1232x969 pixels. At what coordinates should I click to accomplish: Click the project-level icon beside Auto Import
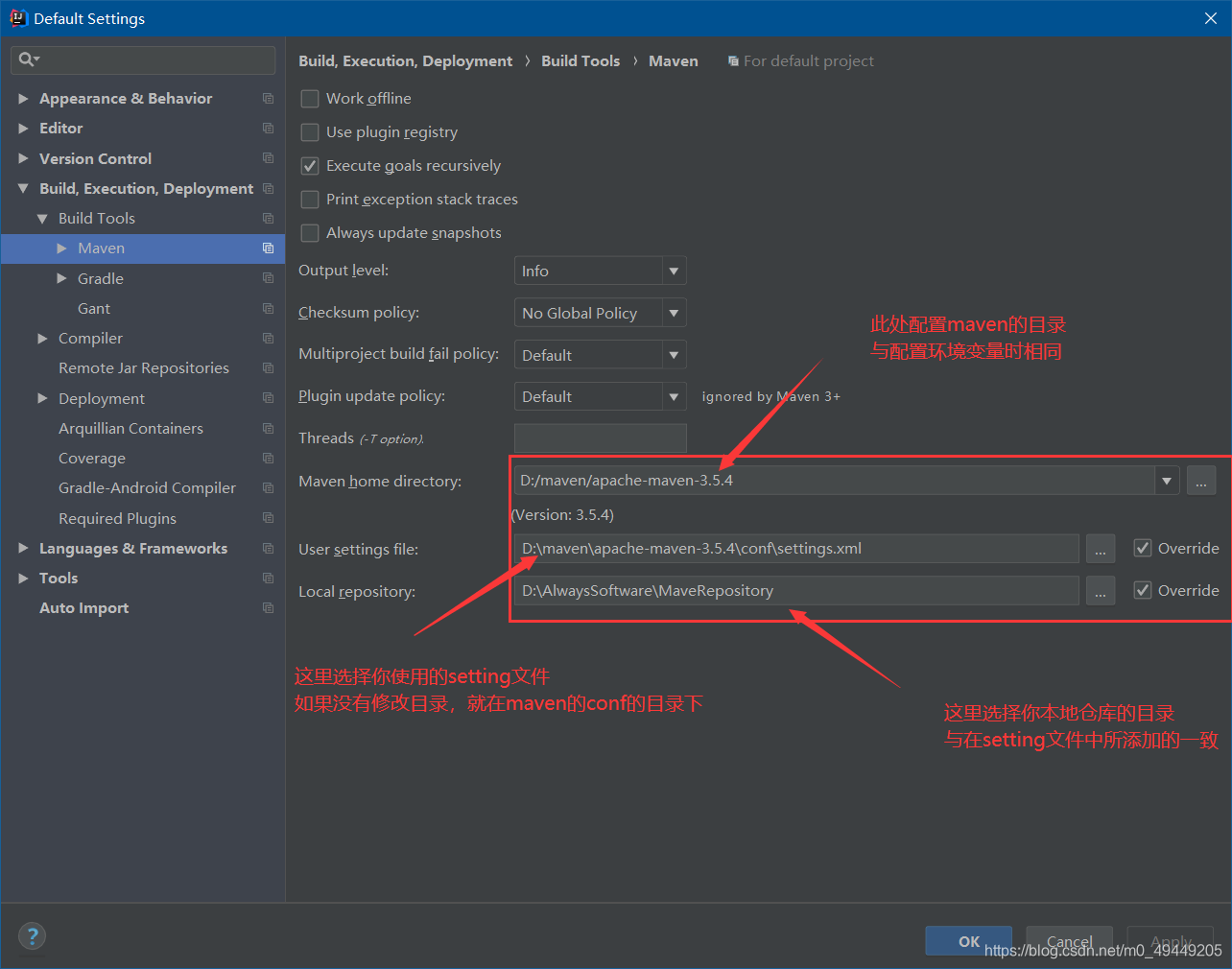[x=268, y=608]
